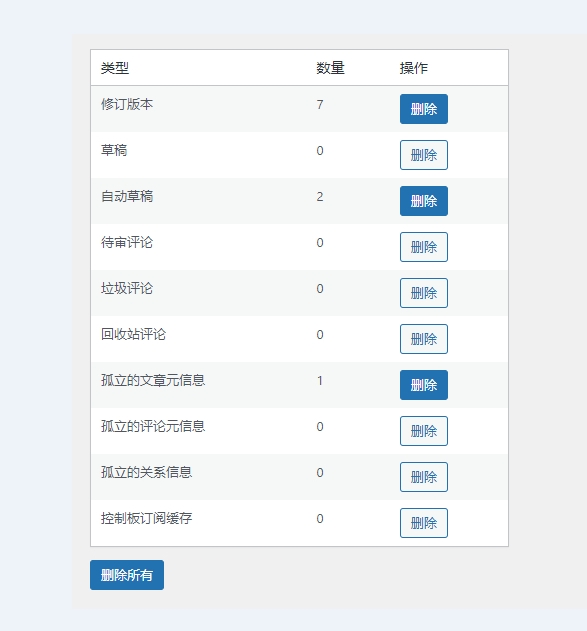Delete 孤立的关系信息 records
The height and width of the screenshot is (631, 587).
(x=424, y=477)
